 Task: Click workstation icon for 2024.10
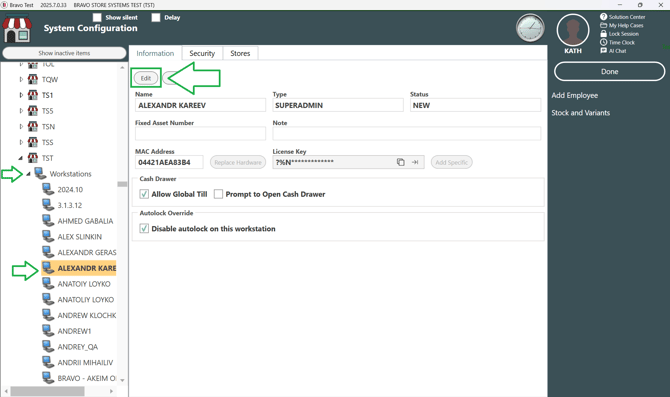(x=48, y=189)
